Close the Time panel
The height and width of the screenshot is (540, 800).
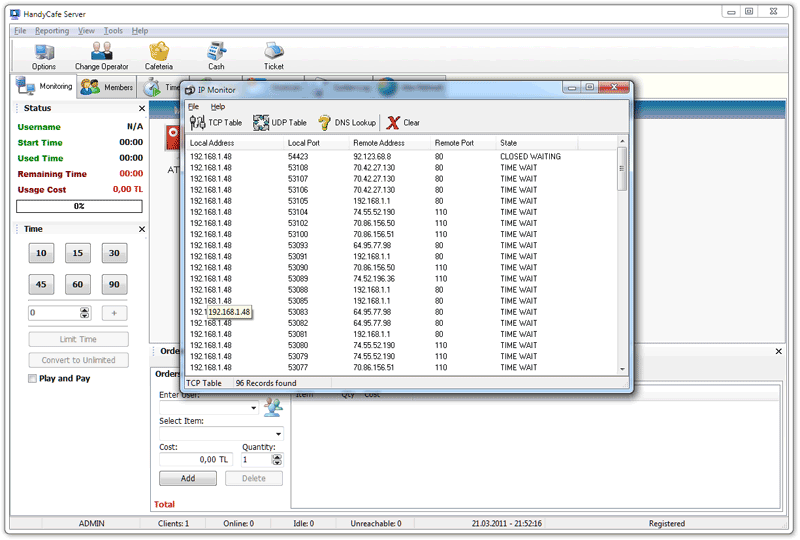[x=142, y=229]
